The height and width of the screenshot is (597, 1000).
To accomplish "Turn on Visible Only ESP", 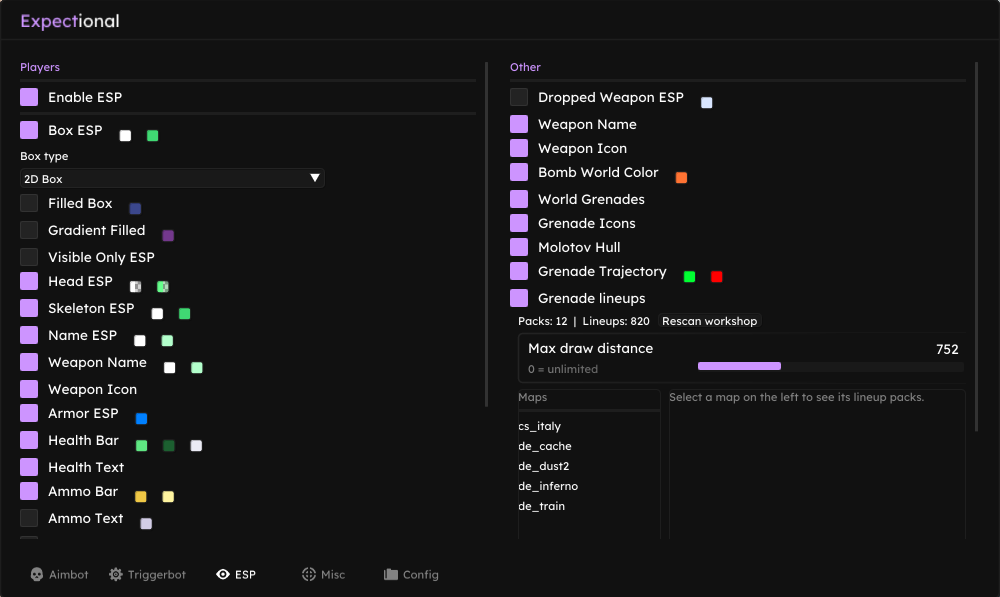I will [29, 257].
